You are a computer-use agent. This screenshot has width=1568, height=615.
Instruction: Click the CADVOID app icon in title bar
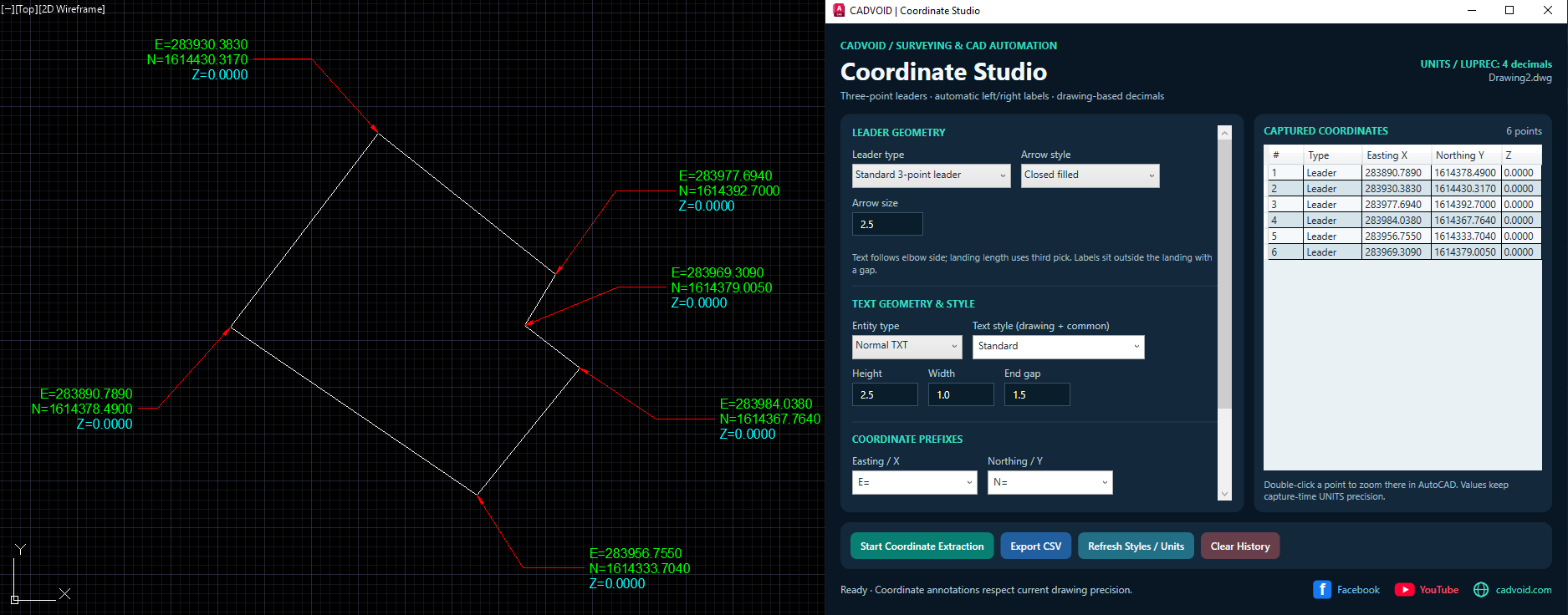coord(840,11)
